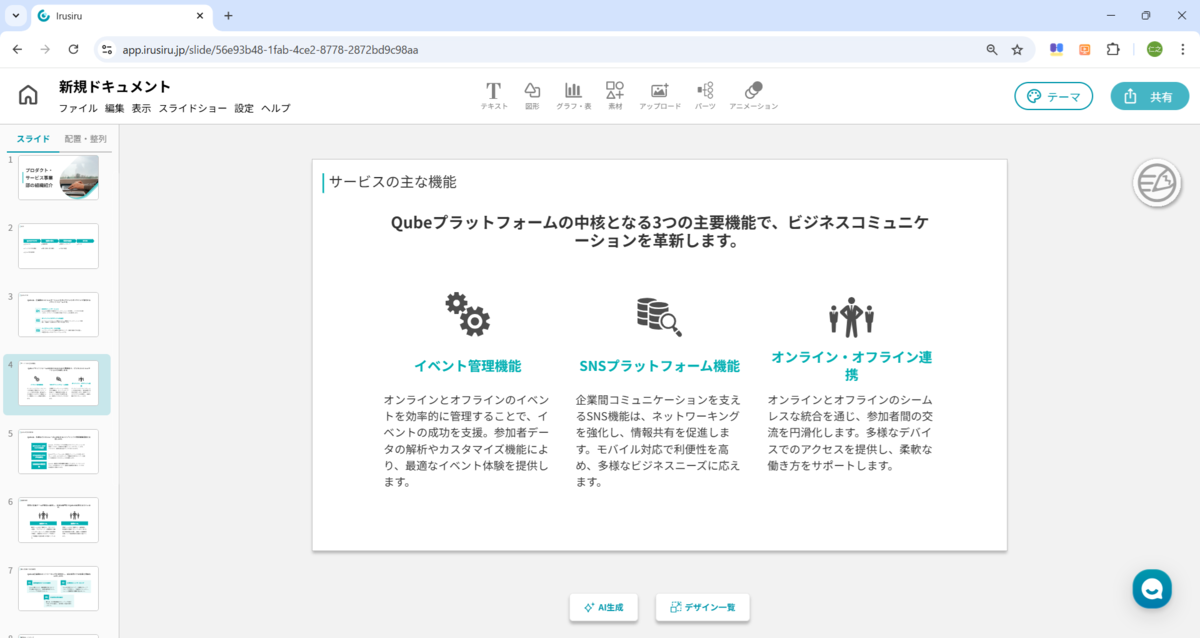The height and width of the screenshot is (638, 1200).
Task: Open the chat support bubble
Action: (x=1152, y=589)
